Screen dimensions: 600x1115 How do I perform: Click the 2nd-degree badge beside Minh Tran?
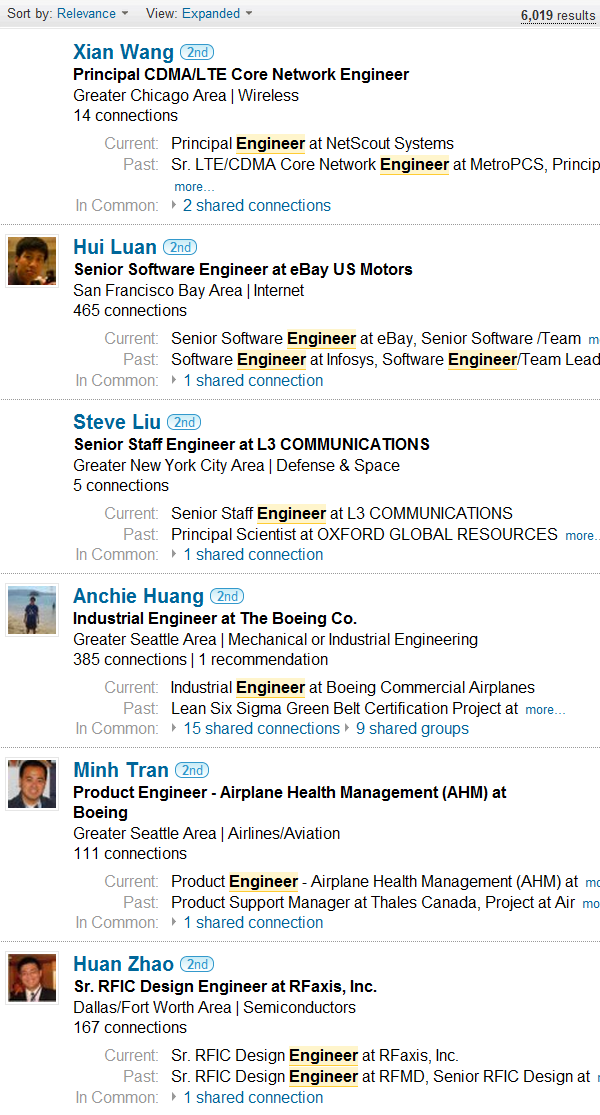pyautogui.click(x=192, y=770)
